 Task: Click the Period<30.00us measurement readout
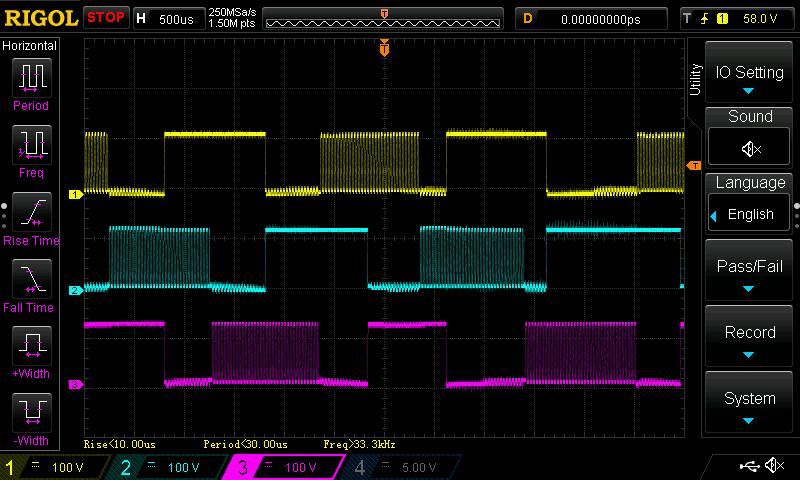[x=245, y=444]
